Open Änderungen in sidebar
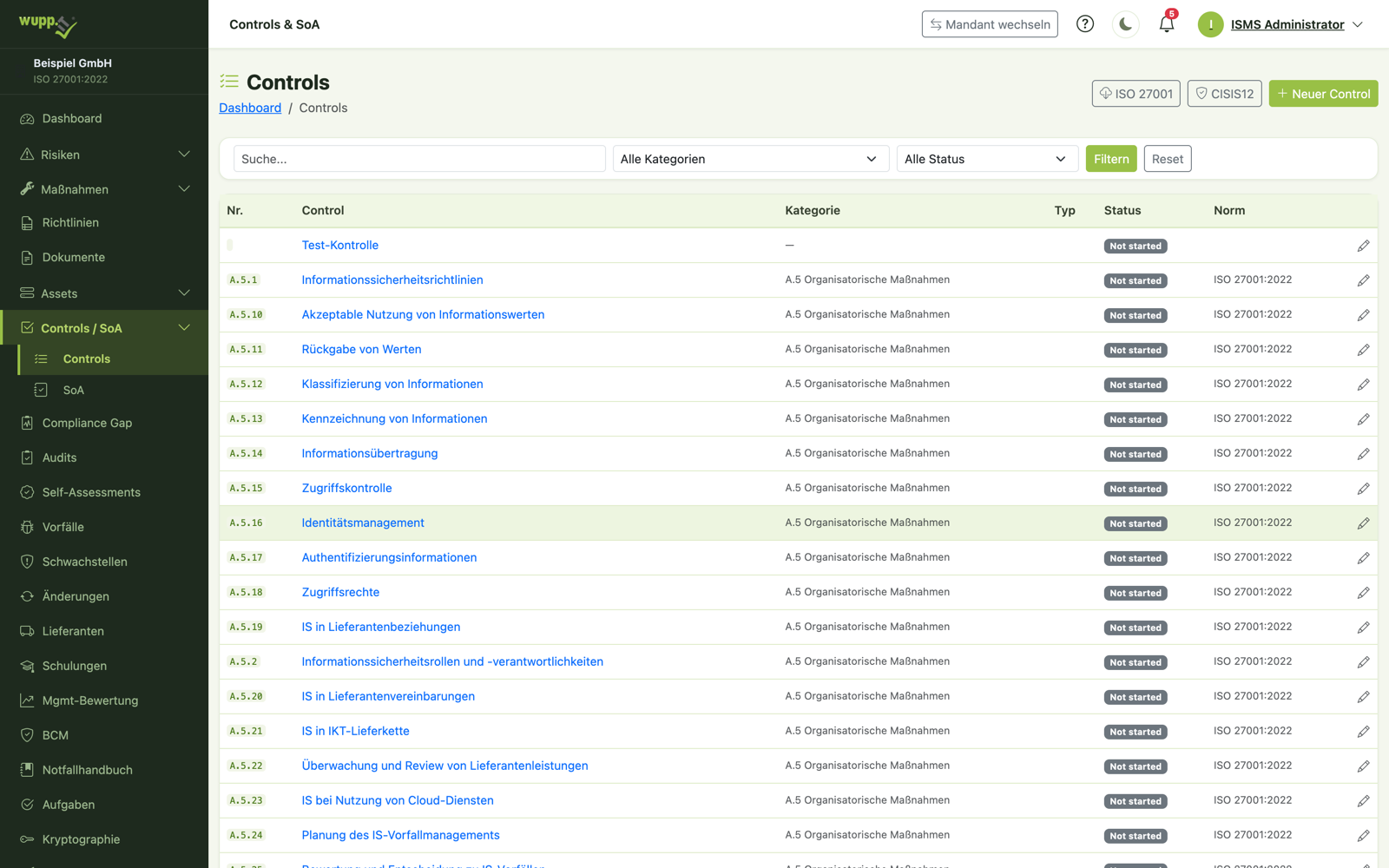The image size is (1389, 868). pyautogui.click(x=104, y=596)
